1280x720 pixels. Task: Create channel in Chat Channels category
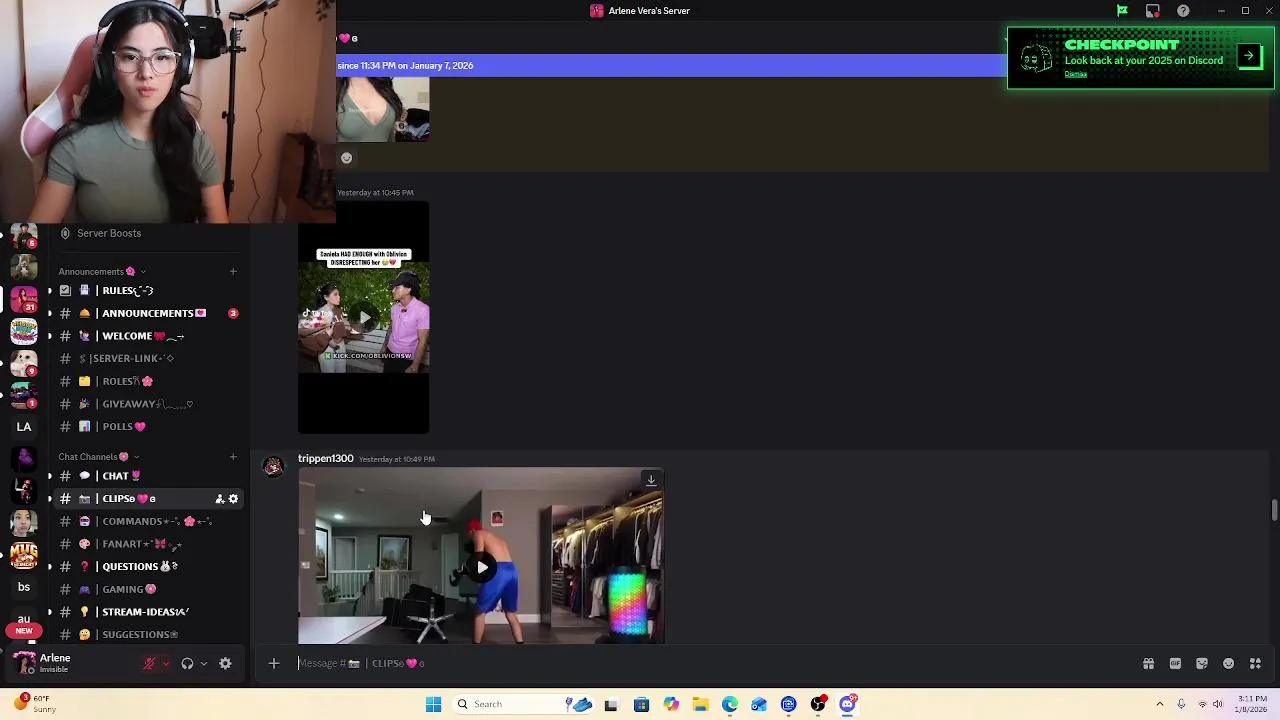pyautogui.click(x=233, y=457)
